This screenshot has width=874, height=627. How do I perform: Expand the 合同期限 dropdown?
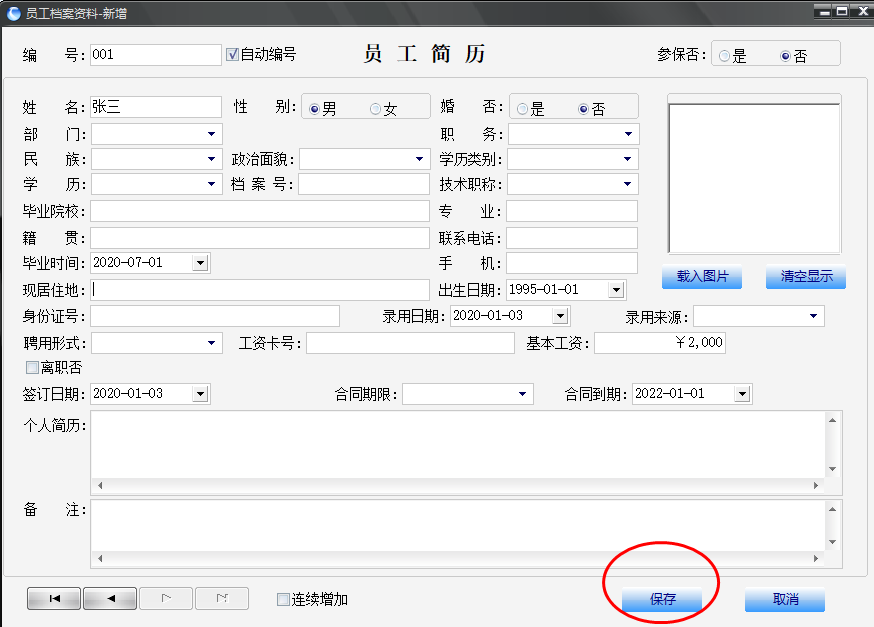522,394
